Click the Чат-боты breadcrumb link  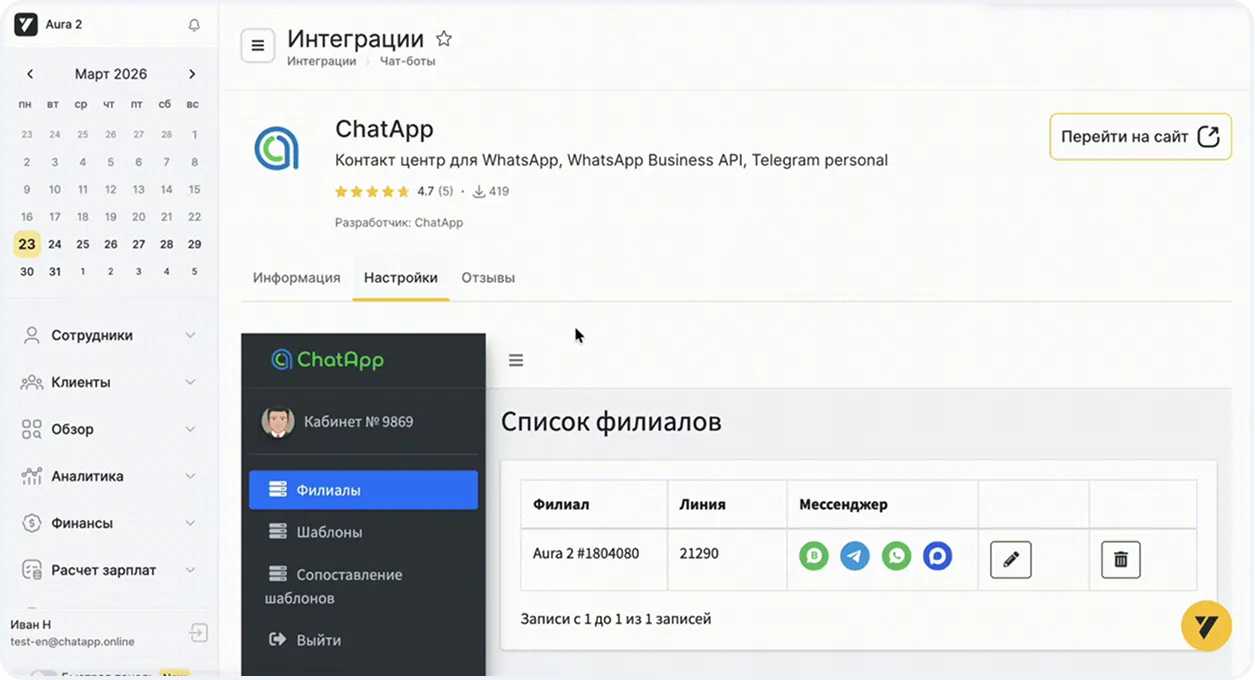tap(407, 61)
